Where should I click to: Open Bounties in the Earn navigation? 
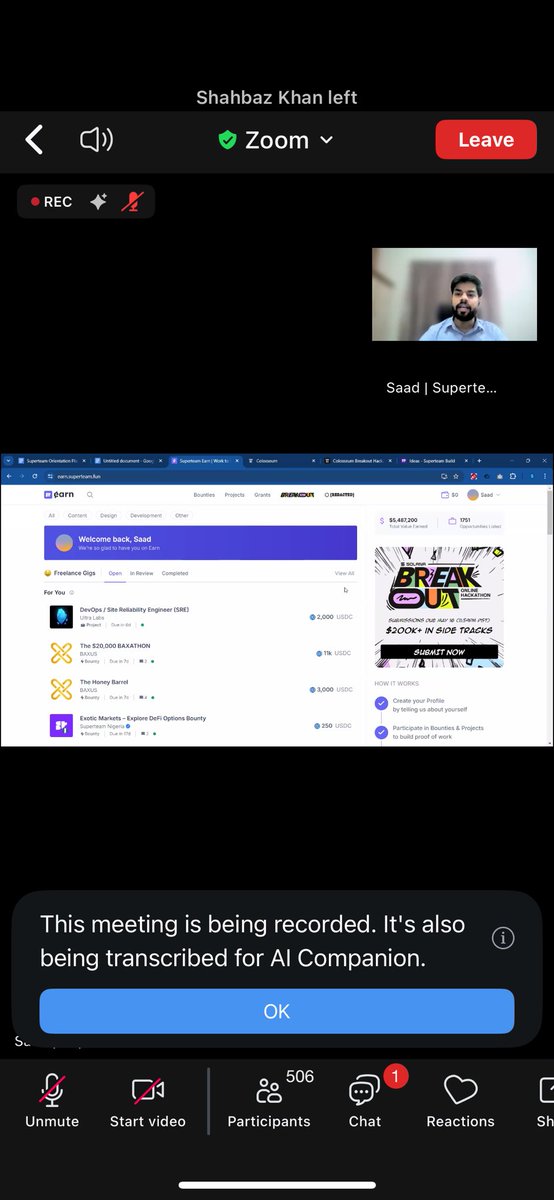point(204,494)
